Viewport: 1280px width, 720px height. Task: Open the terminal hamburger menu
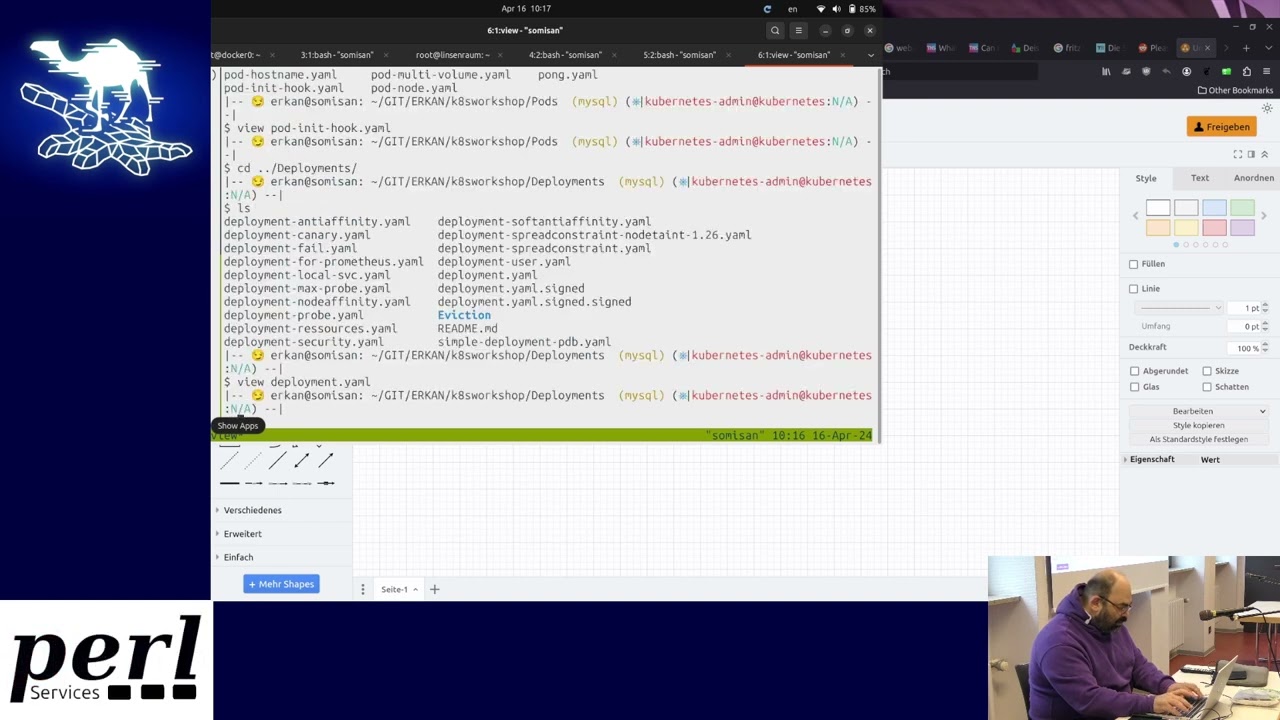(x=798, y=30)
